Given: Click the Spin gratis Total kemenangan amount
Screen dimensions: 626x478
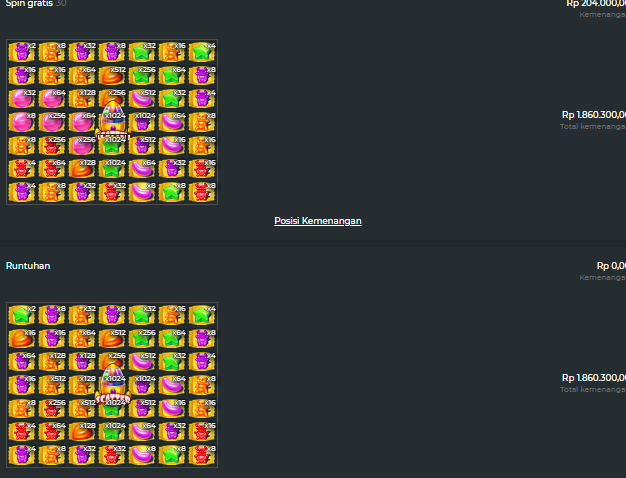Looking at the screenshot, I should point(594,115).
